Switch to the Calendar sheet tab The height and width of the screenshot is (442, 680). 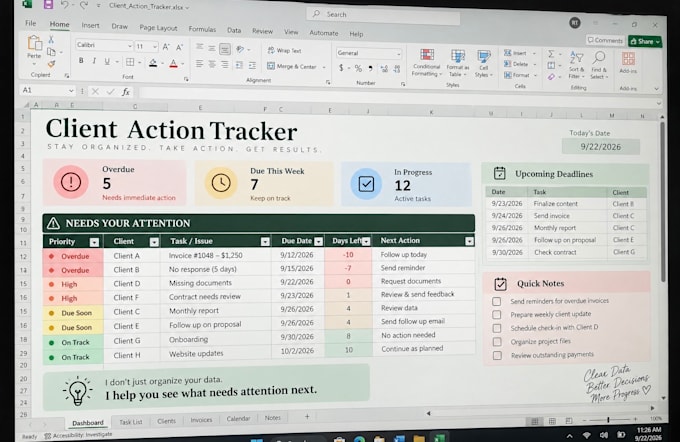(x=238, y=419)
